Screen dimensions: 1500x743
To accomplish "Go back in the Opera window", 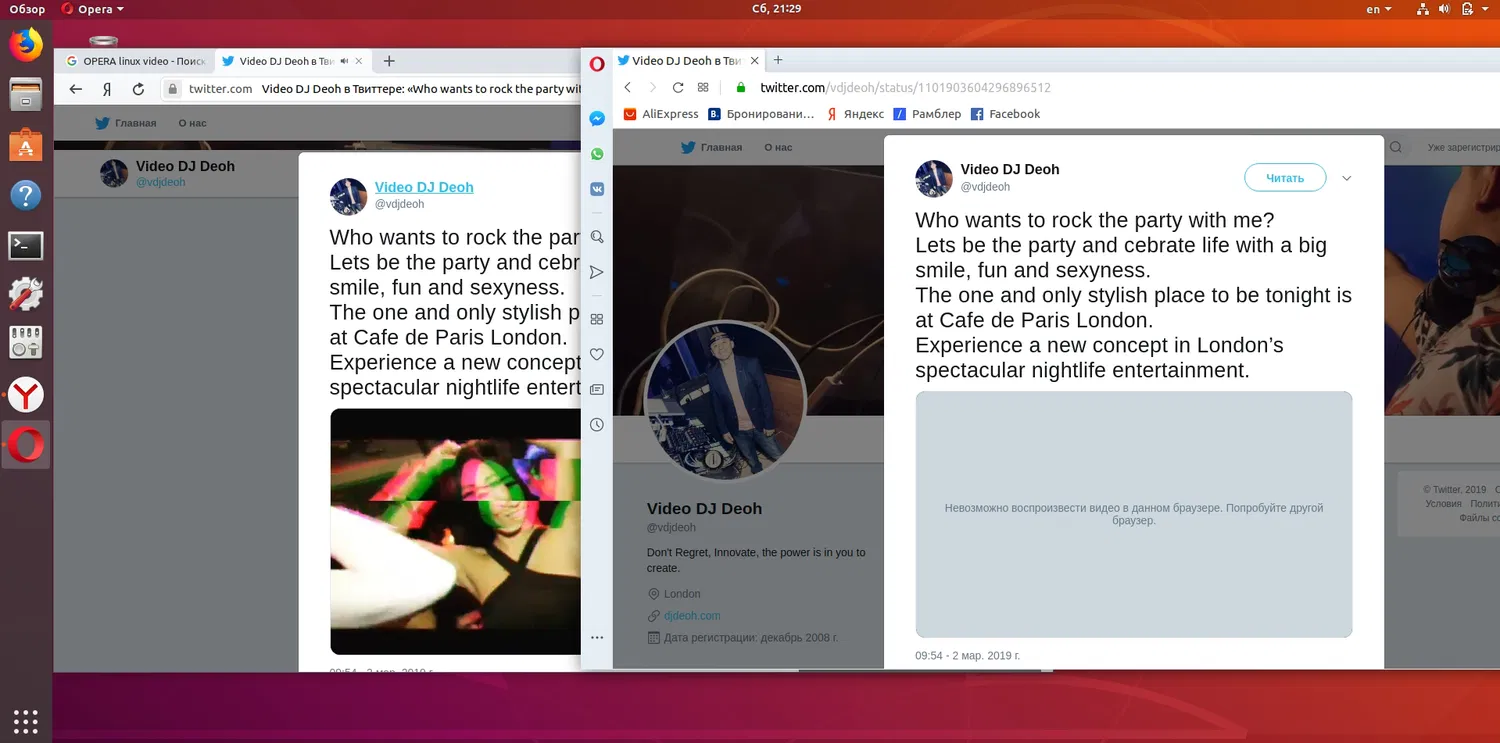I will (x=628, y=88).
